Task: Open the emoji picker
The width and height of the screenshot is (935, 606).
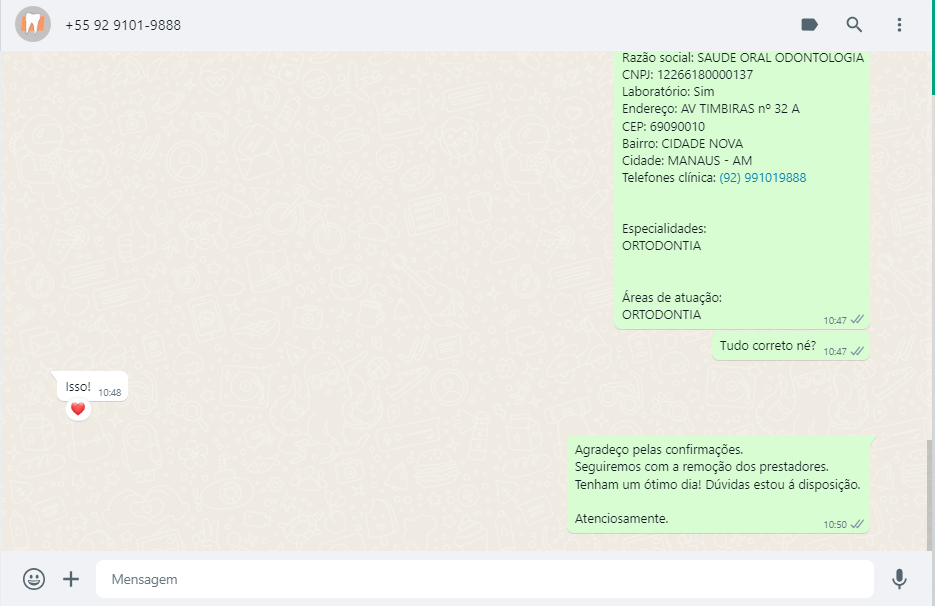Action: pos(34,579)
